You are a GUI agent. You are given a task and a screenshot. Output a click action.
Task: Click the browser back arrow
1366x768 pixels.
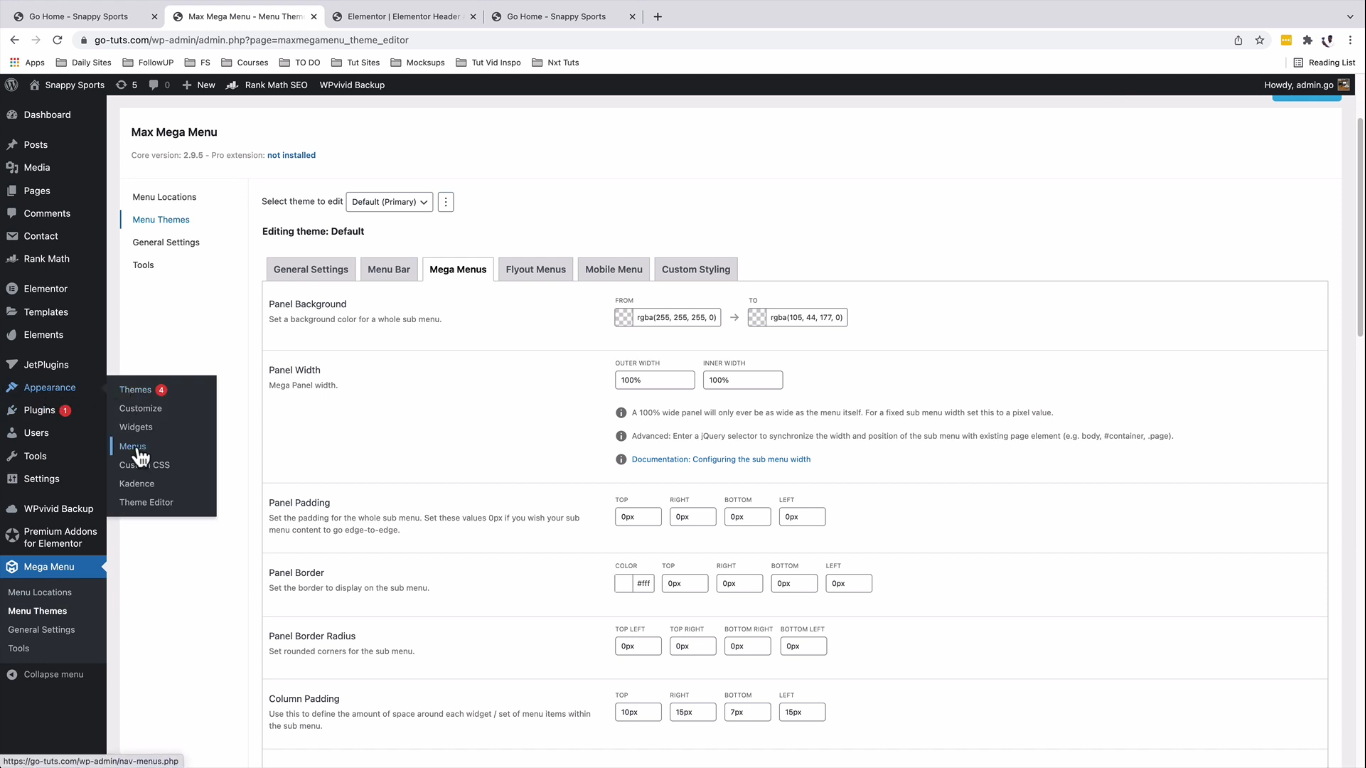click(14, 40)
